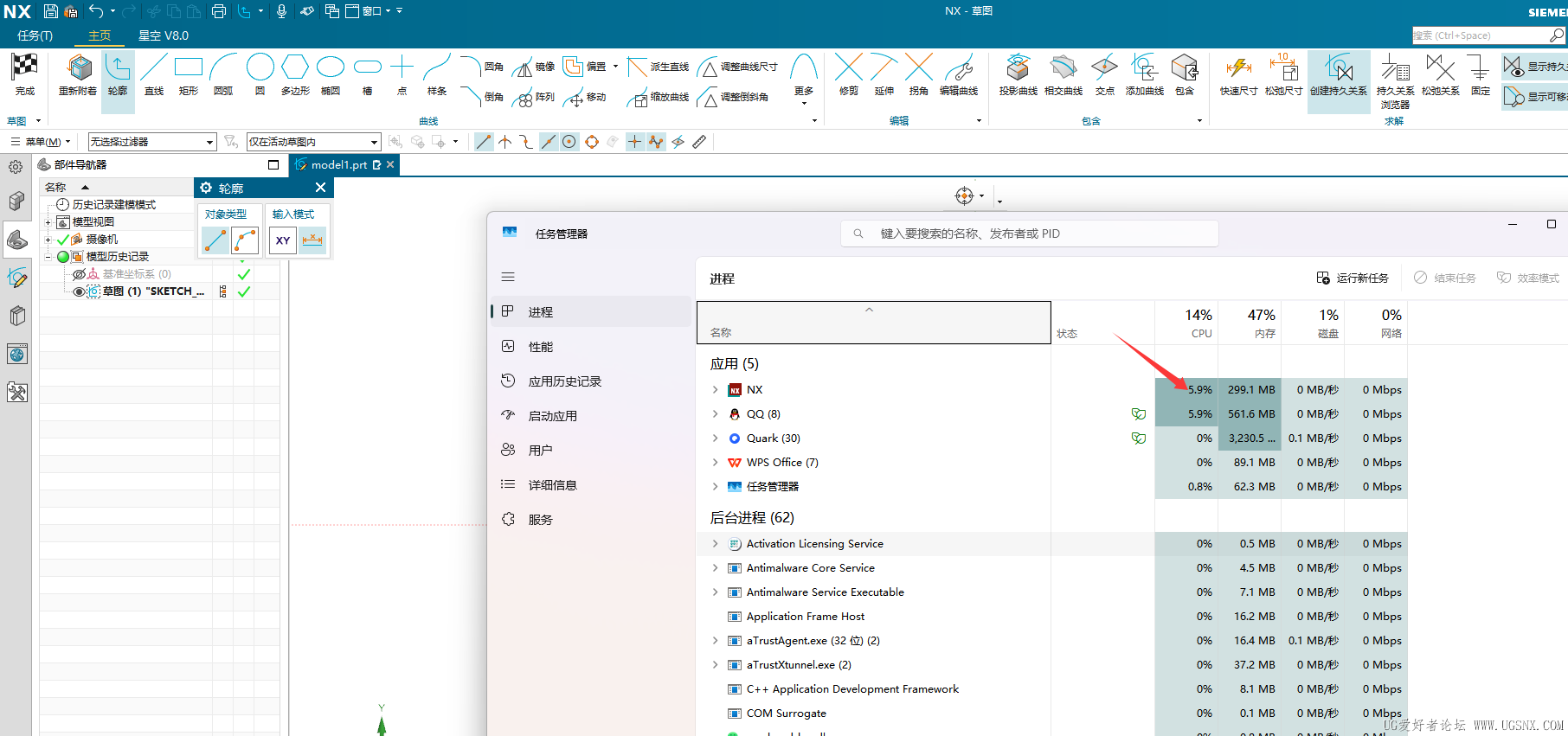Screen dimensions: 1568x736
Task: Expand 模型视图 in the part navigator
Action: [48, 222]
